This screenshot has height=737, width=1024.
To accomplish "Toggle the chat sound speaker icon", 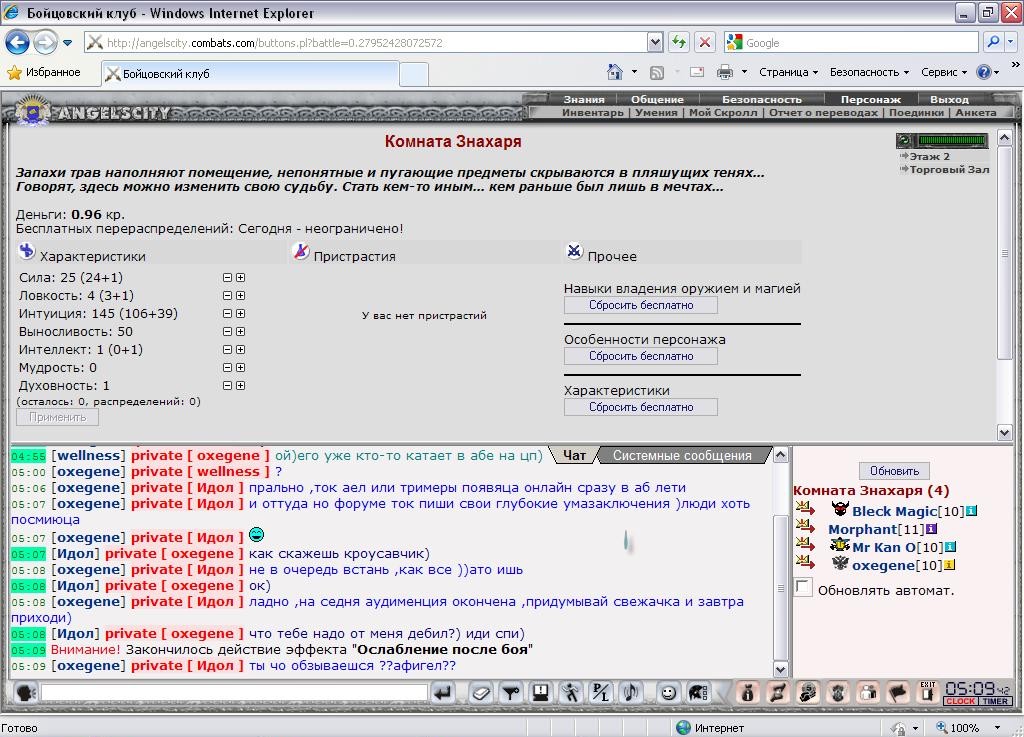I will pos(631,693).
